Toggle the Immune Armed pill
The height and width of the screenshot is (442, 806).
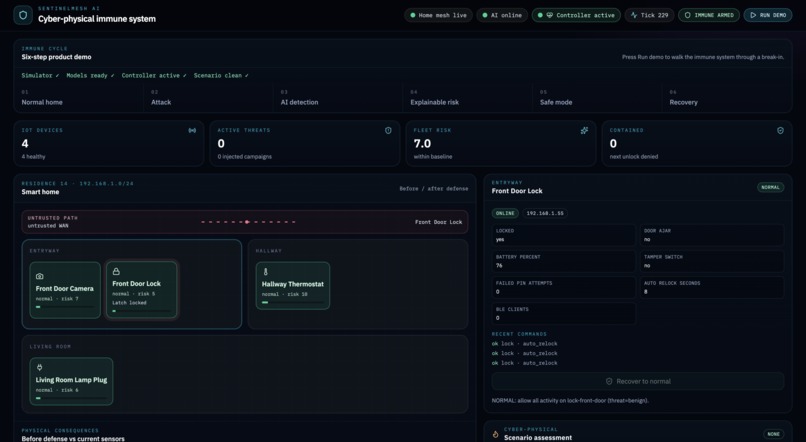pyautogui.click(x=709, y=15)
